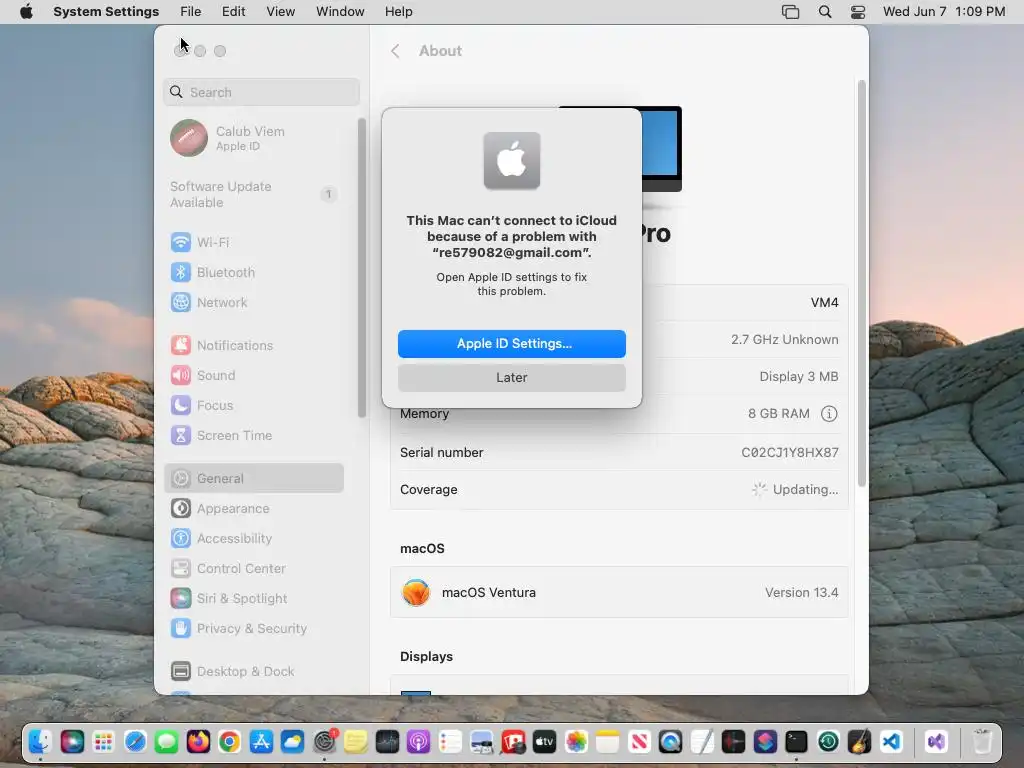Screen dimensions: 1024x768
Task: Launch Google Chrome from the Dock
Action: click(x=229, y=742)
